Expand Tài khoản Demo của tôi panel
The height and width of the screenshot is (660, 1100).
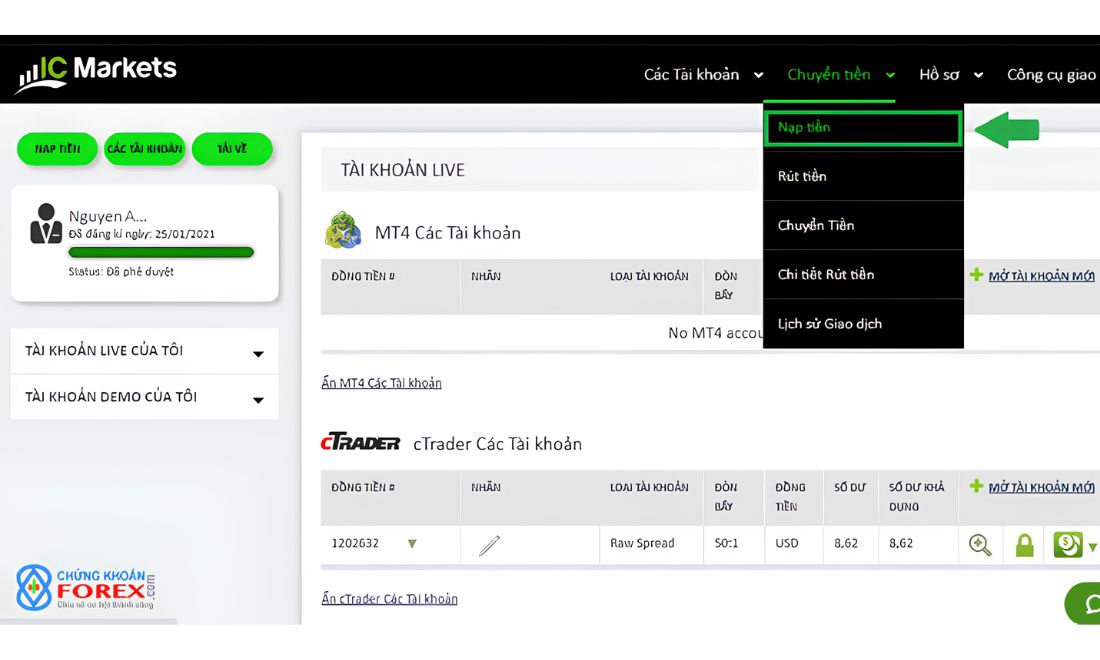click(145, 397)
